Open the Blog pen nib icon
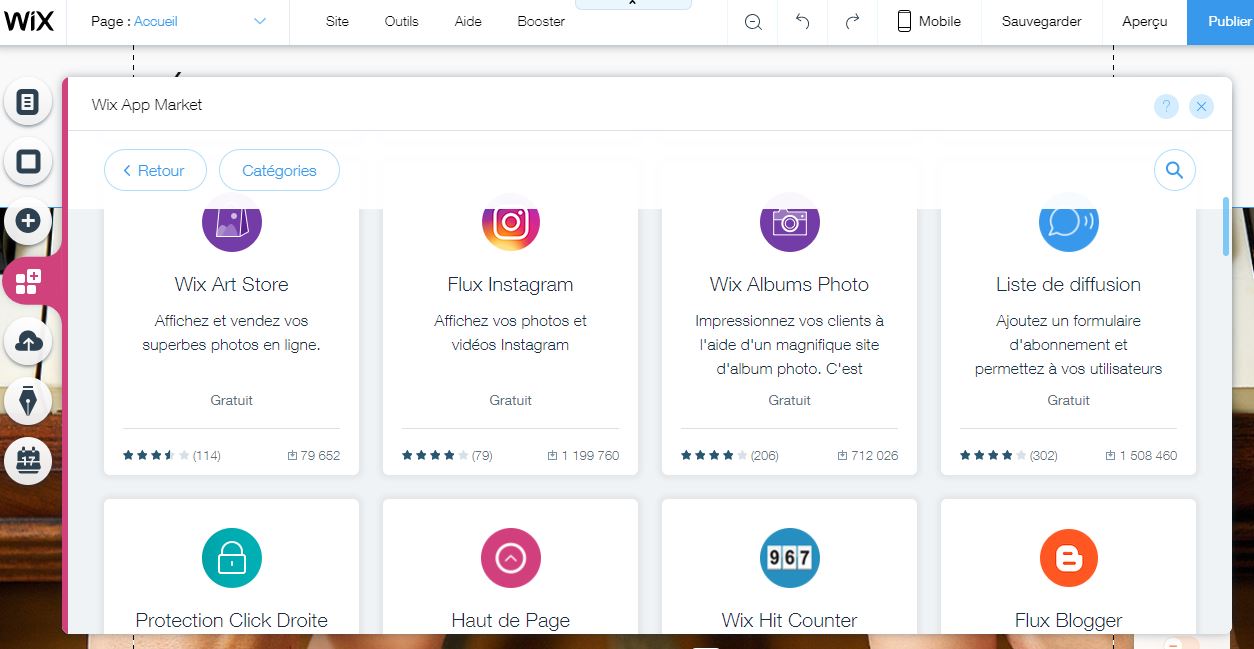 (28, 402)
